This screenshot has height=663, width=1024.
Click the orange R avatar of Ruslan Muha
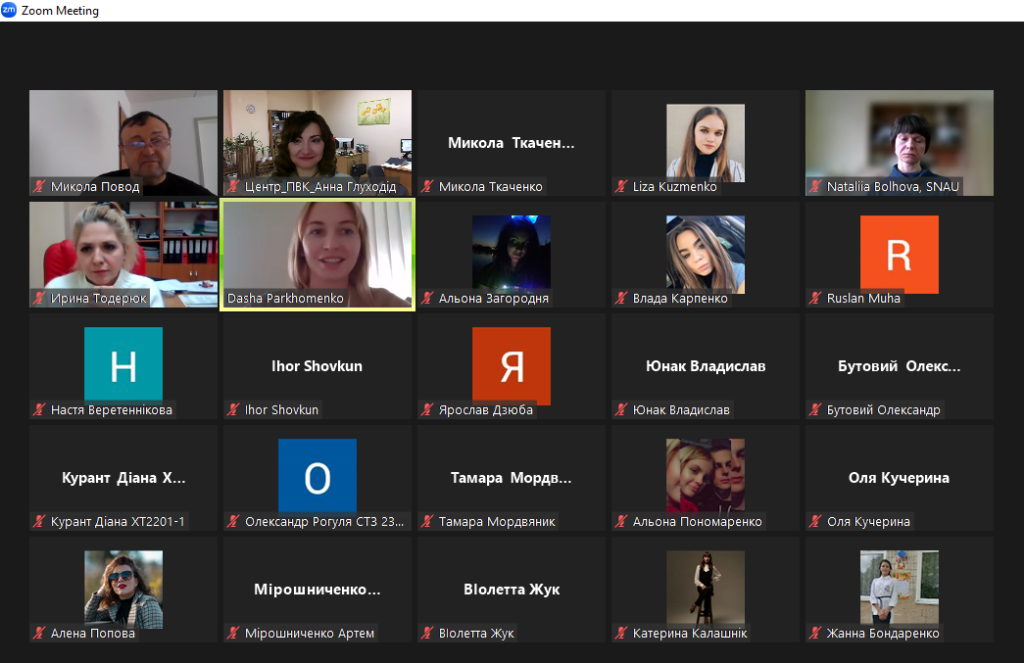[899, 254]
